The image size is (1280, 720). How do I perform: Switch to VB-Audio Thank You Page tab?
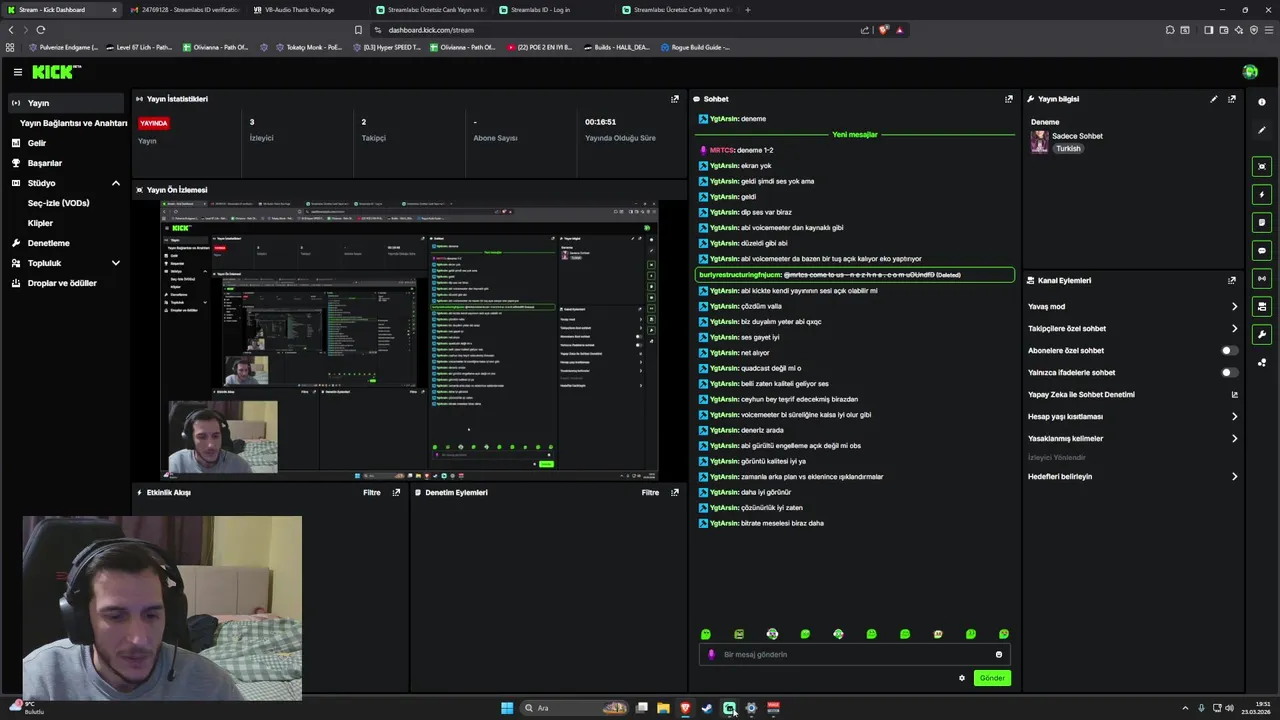point(306,10)
